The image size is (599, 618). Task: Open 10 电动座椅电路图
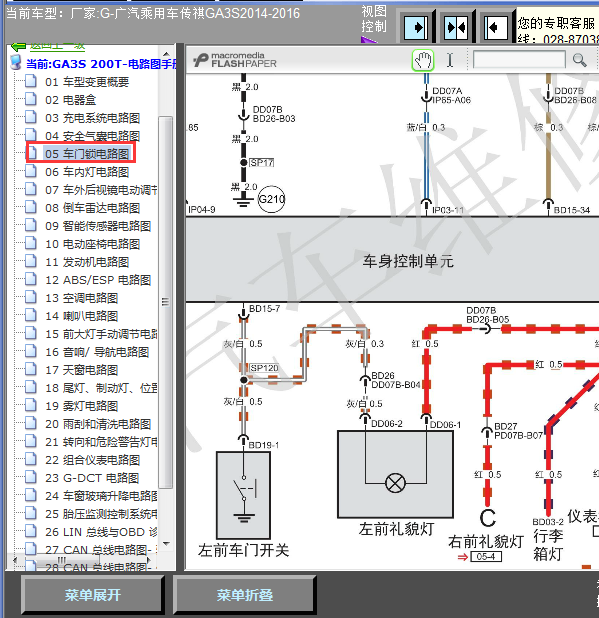(92, 244)
